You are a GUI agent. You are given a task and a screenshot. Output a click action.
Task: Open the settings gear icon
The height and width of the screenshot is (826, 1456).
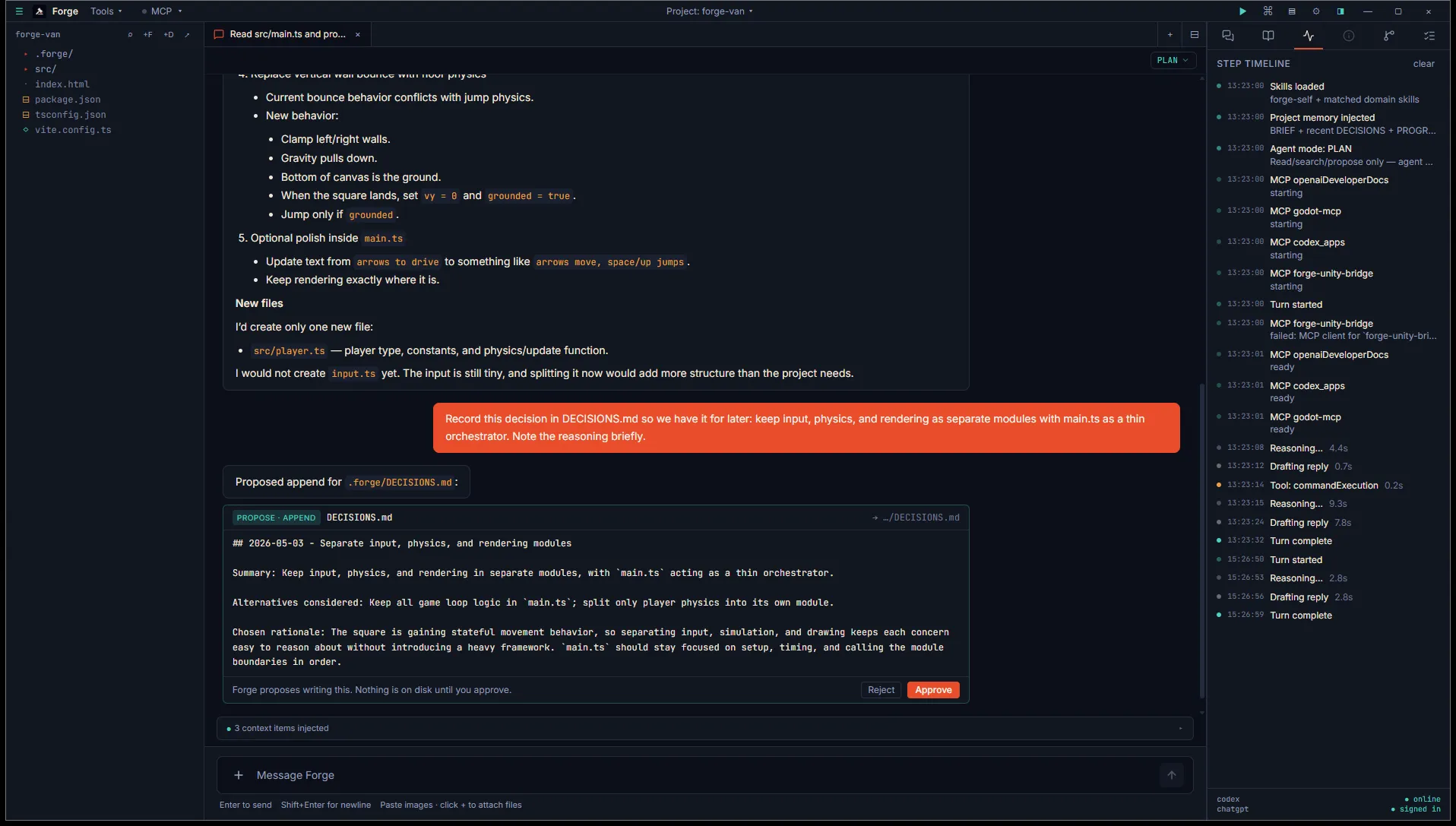tap(1316, 11)
